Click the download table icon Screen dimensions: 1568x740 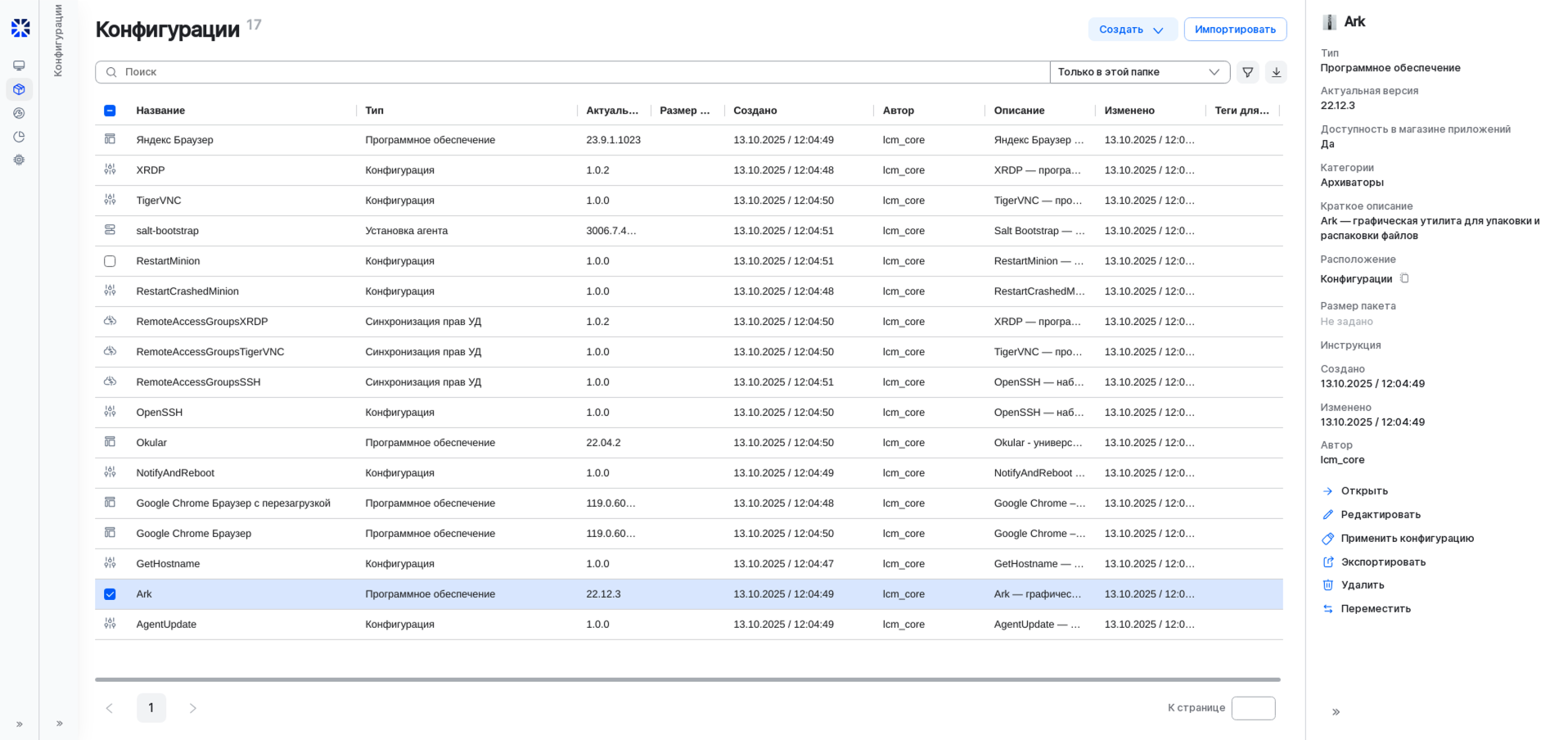(x=1275, y=72)
